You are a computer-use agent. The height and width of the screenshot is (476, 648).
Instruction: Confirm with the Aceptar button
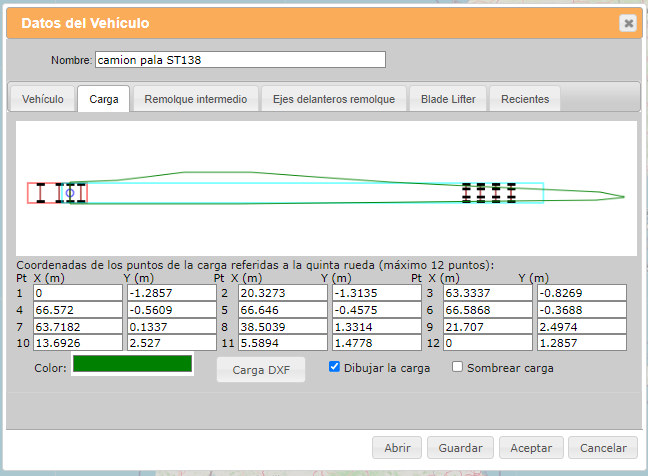531,449
